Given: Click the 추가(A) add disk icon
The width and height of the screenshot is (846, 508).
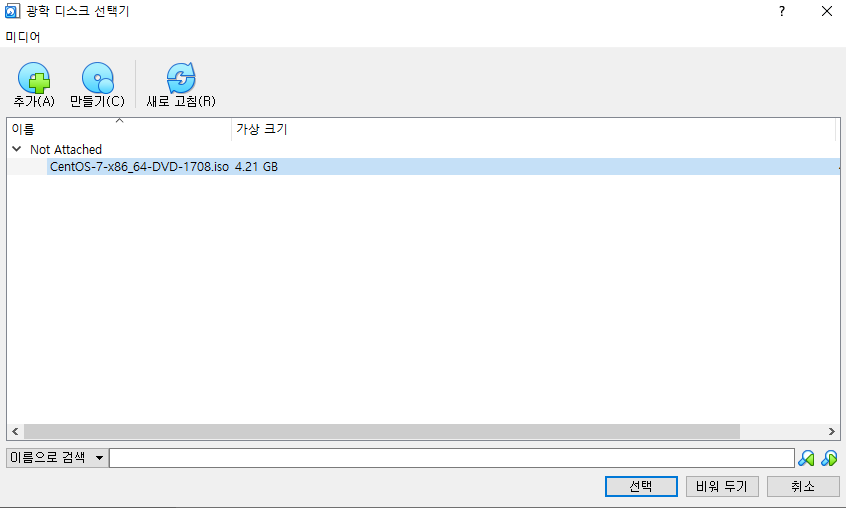Looking at the screenshot, I should [x=33, y=78].
